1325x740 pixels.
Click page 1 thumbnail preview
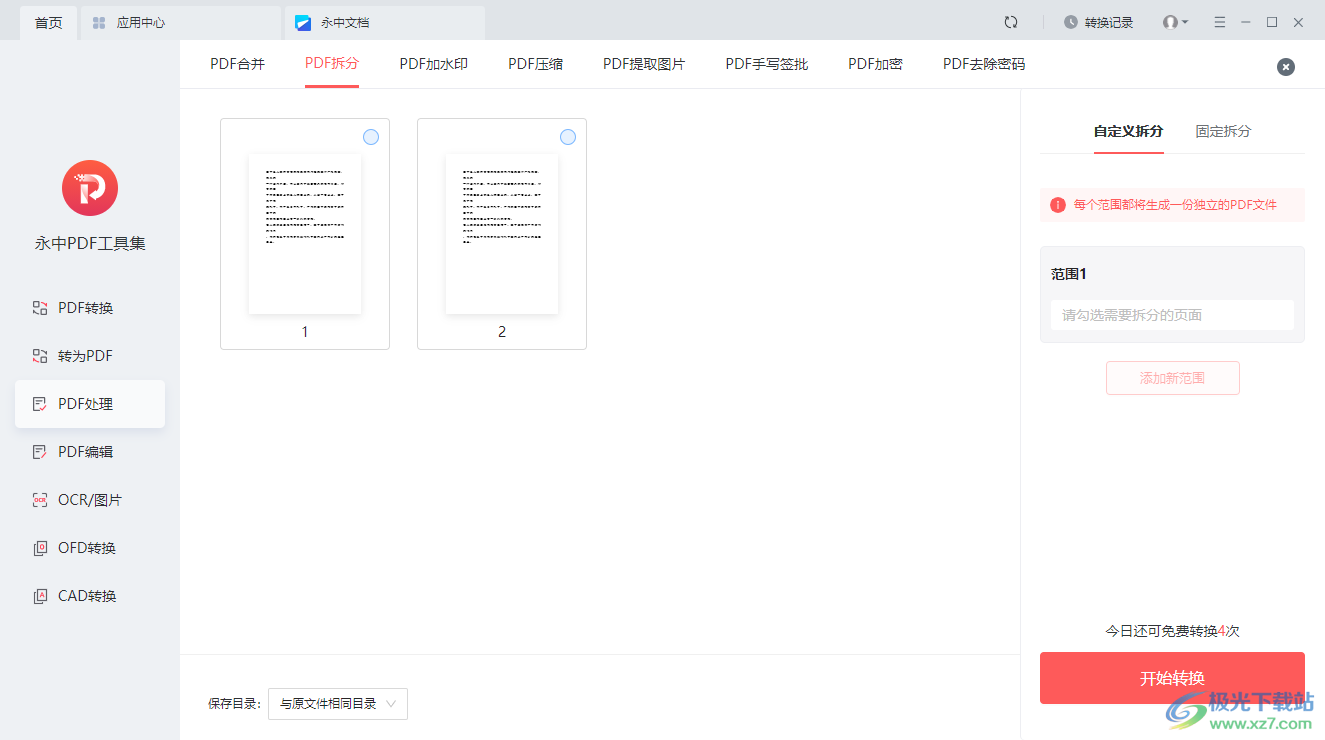(305, 235)
